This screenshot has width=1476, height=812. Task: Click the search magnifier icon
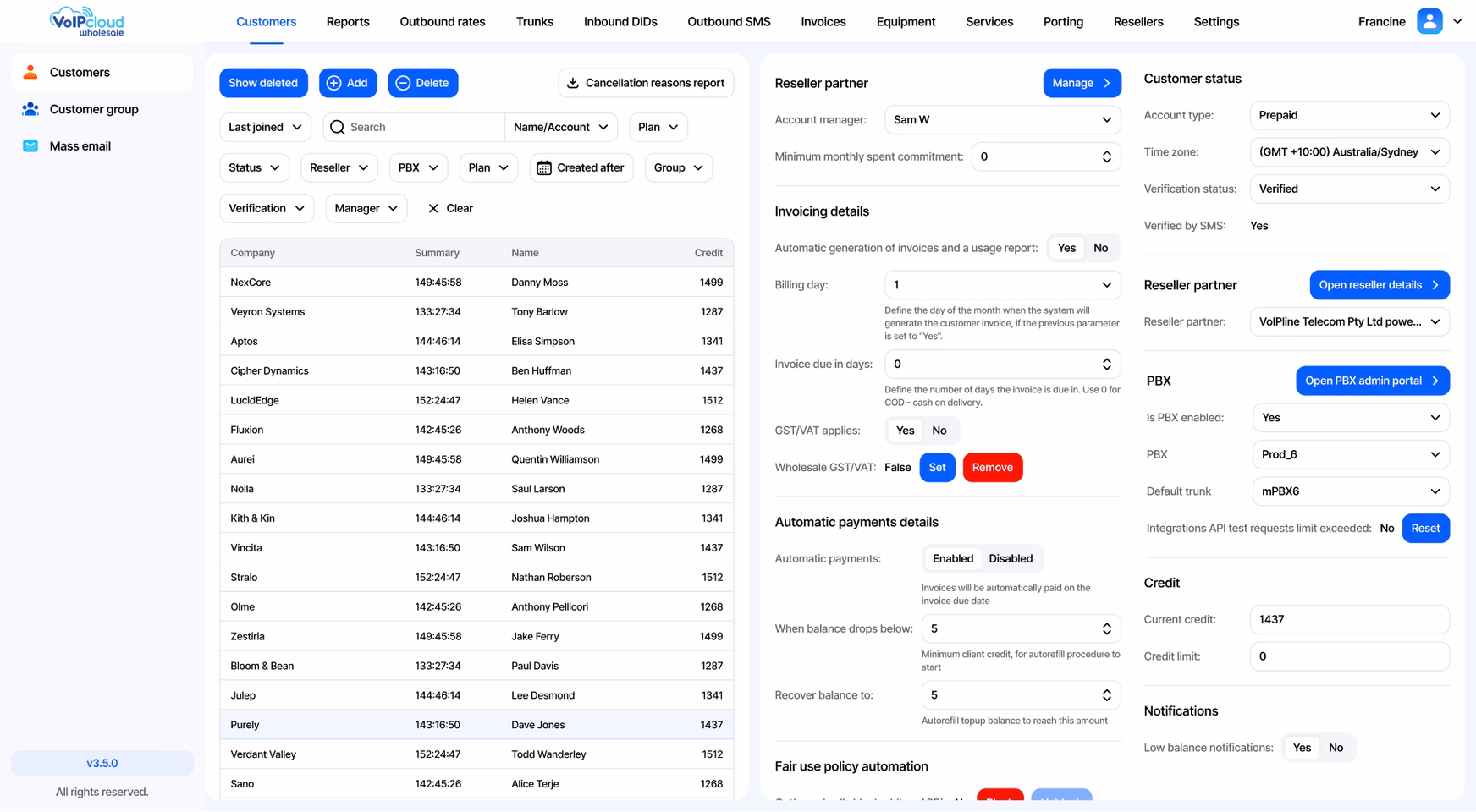click(338, 127)
